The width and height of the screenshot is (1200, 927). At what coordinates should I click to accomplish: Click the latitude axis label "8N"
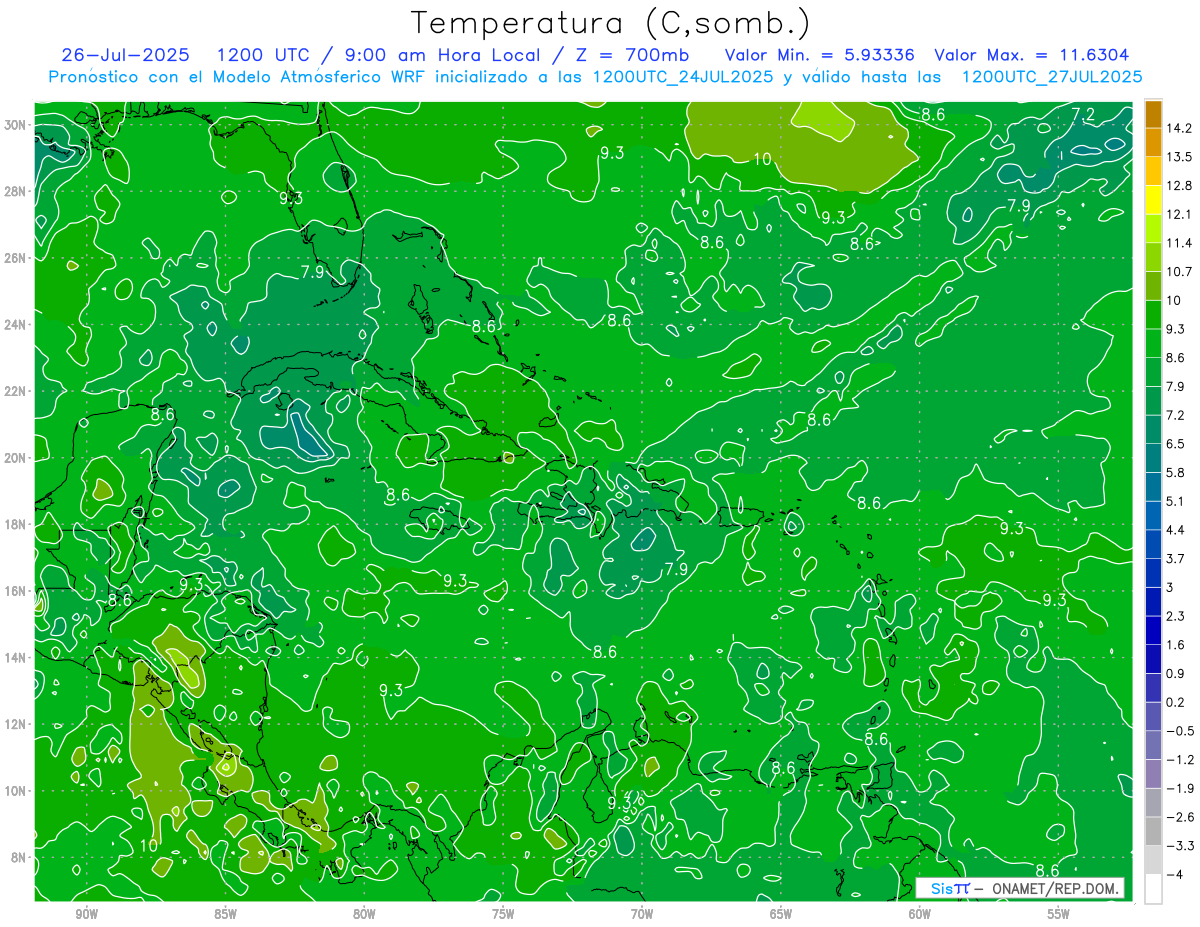tap(19, 858)
